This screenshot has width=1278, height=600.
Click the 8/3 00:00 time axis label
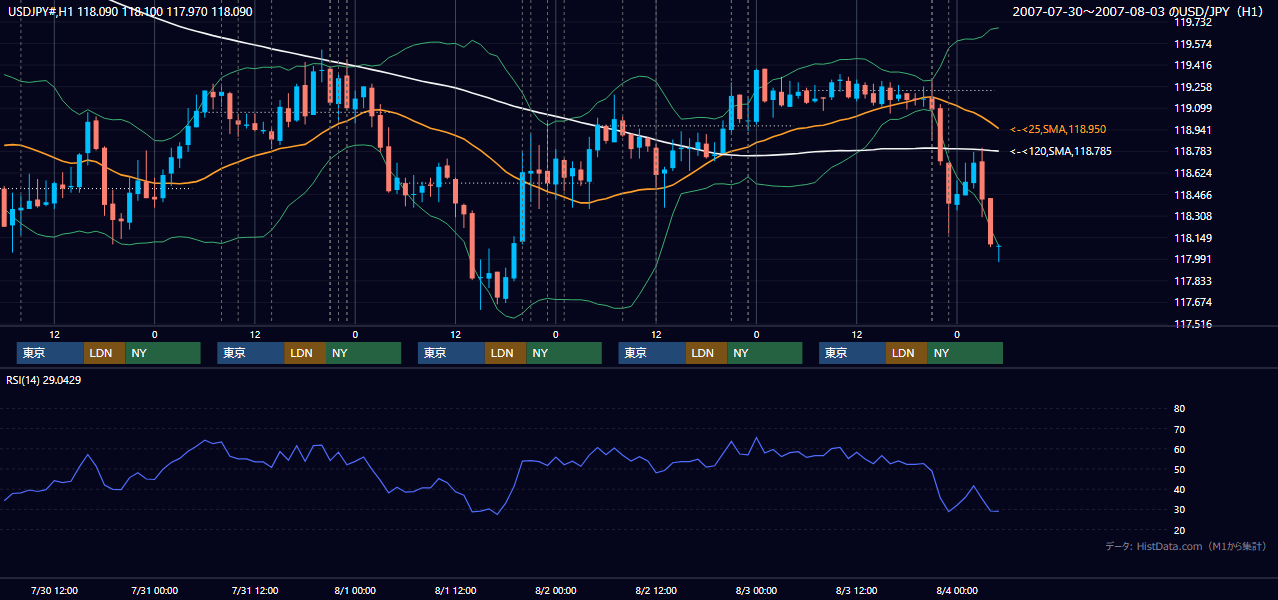(x=756, y=590)
